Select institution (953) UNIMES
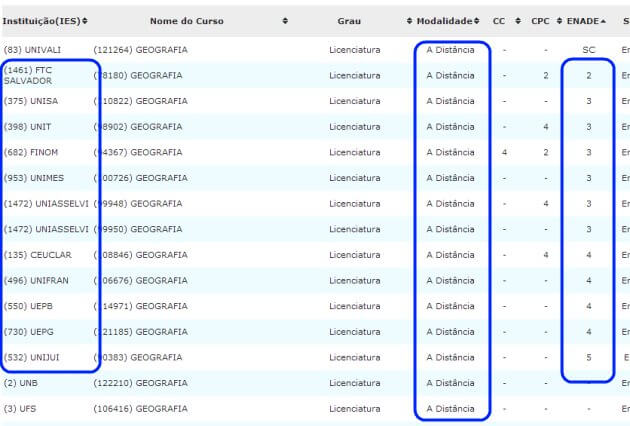The image size is (630, 426). click(x=34, y=178)
